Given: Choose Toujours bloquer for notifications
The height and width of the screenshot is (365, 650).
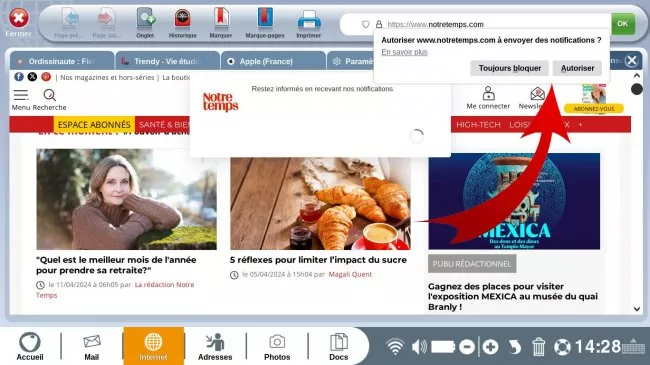Looking at the screenshot, I should click(509, 68).
